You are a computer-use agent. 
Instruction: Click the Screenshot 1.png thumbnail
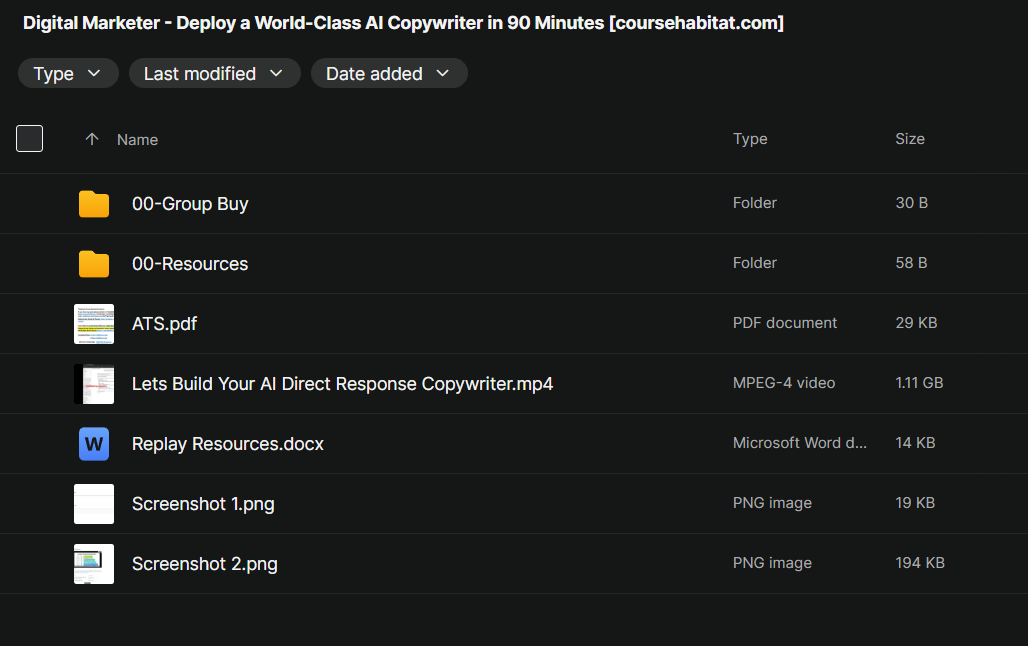tap(94, 504)
